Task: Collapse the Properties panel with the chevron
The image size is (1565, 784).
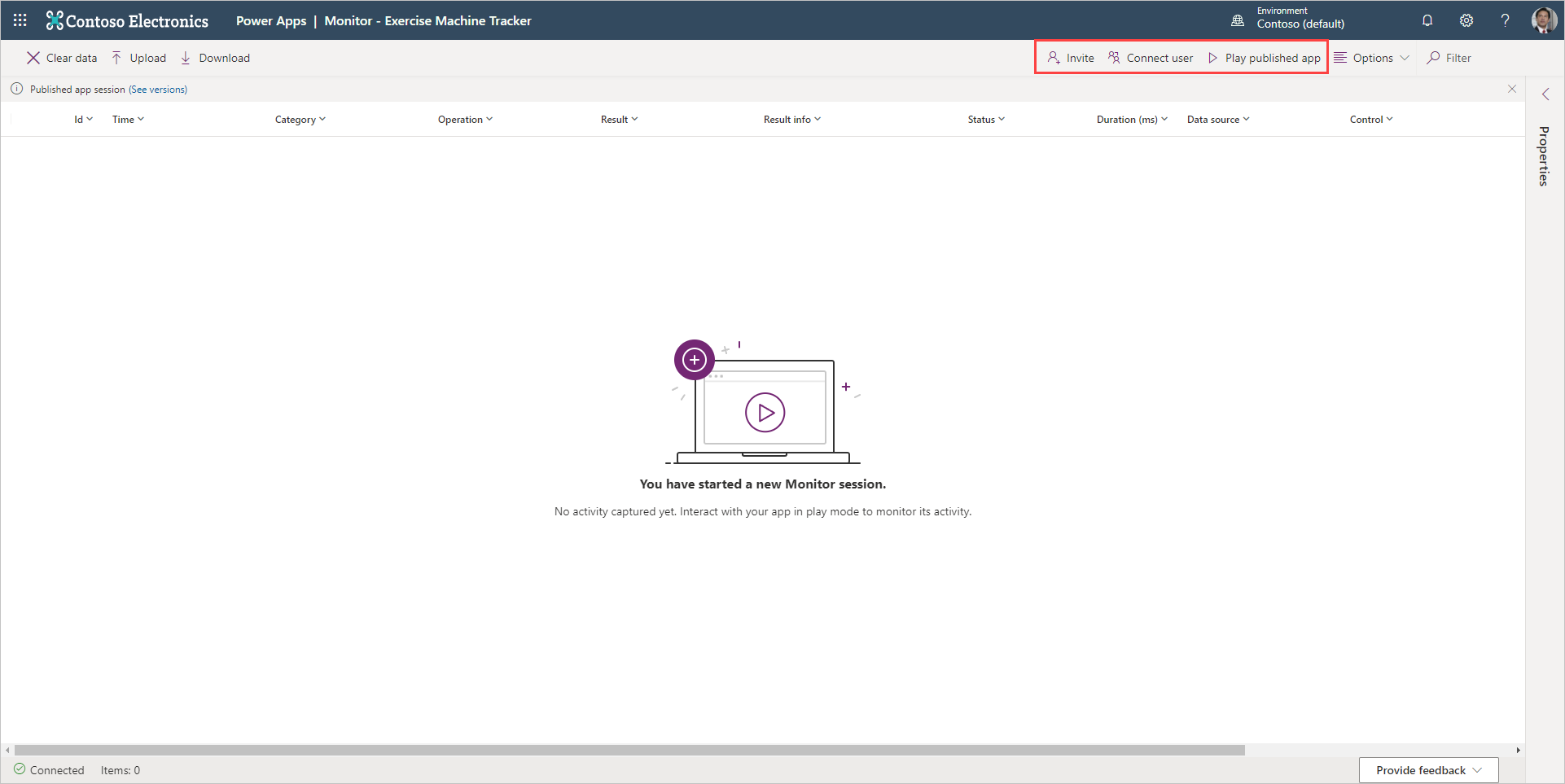Action: (x=1545, y=94)
